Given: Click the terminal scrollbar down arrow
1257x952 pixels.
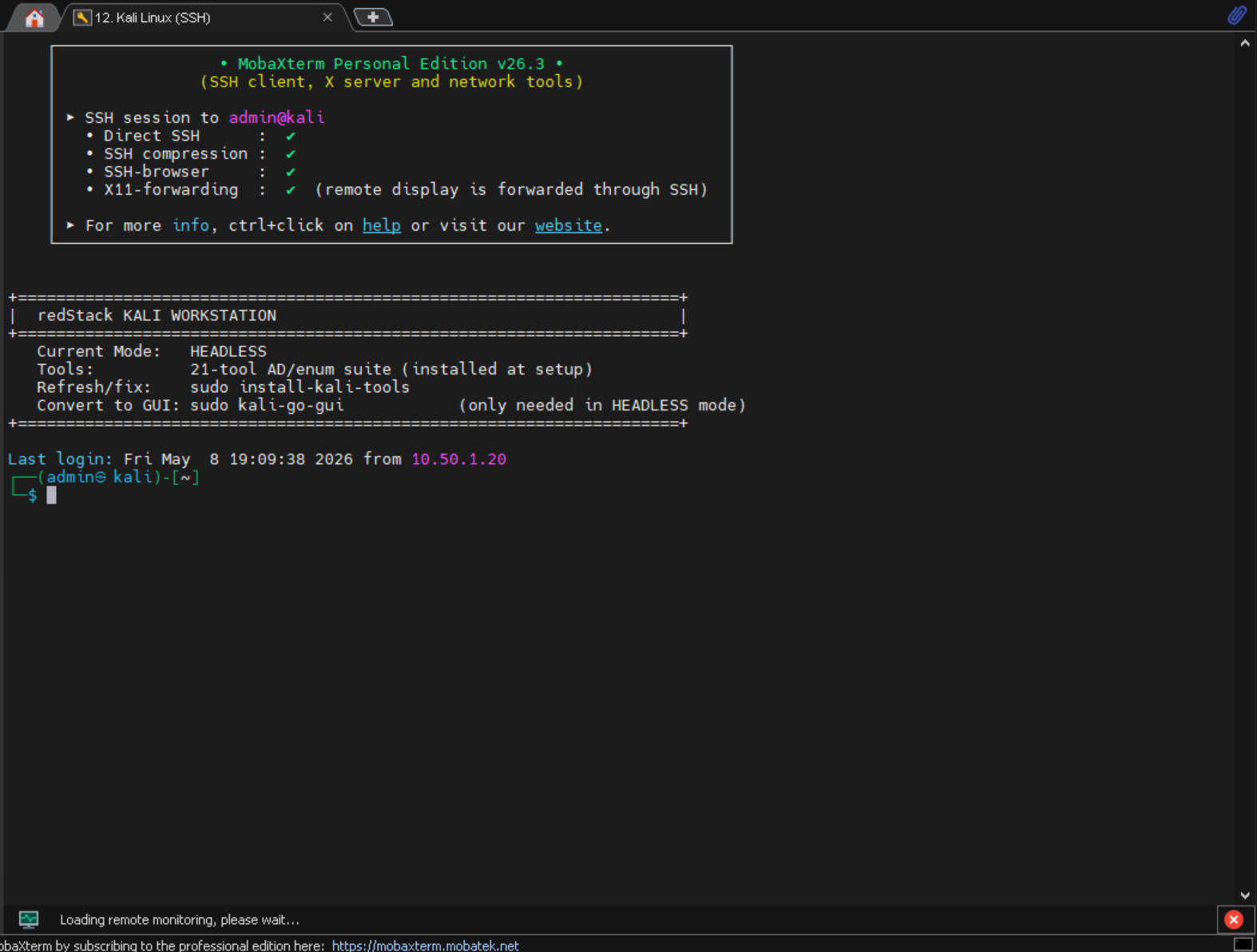Looking at the screenshot, I should [x=1245, y=895].
